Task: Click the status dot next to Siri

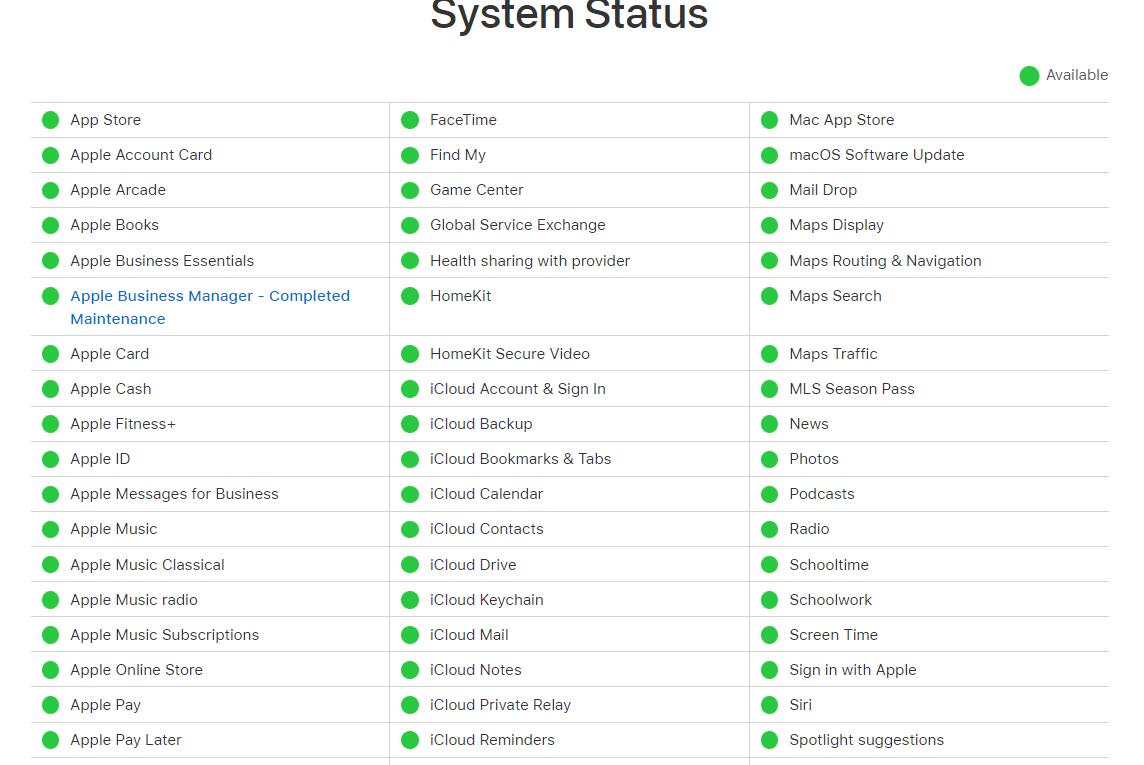Action: pyautogui.click(x=770, y=705)
